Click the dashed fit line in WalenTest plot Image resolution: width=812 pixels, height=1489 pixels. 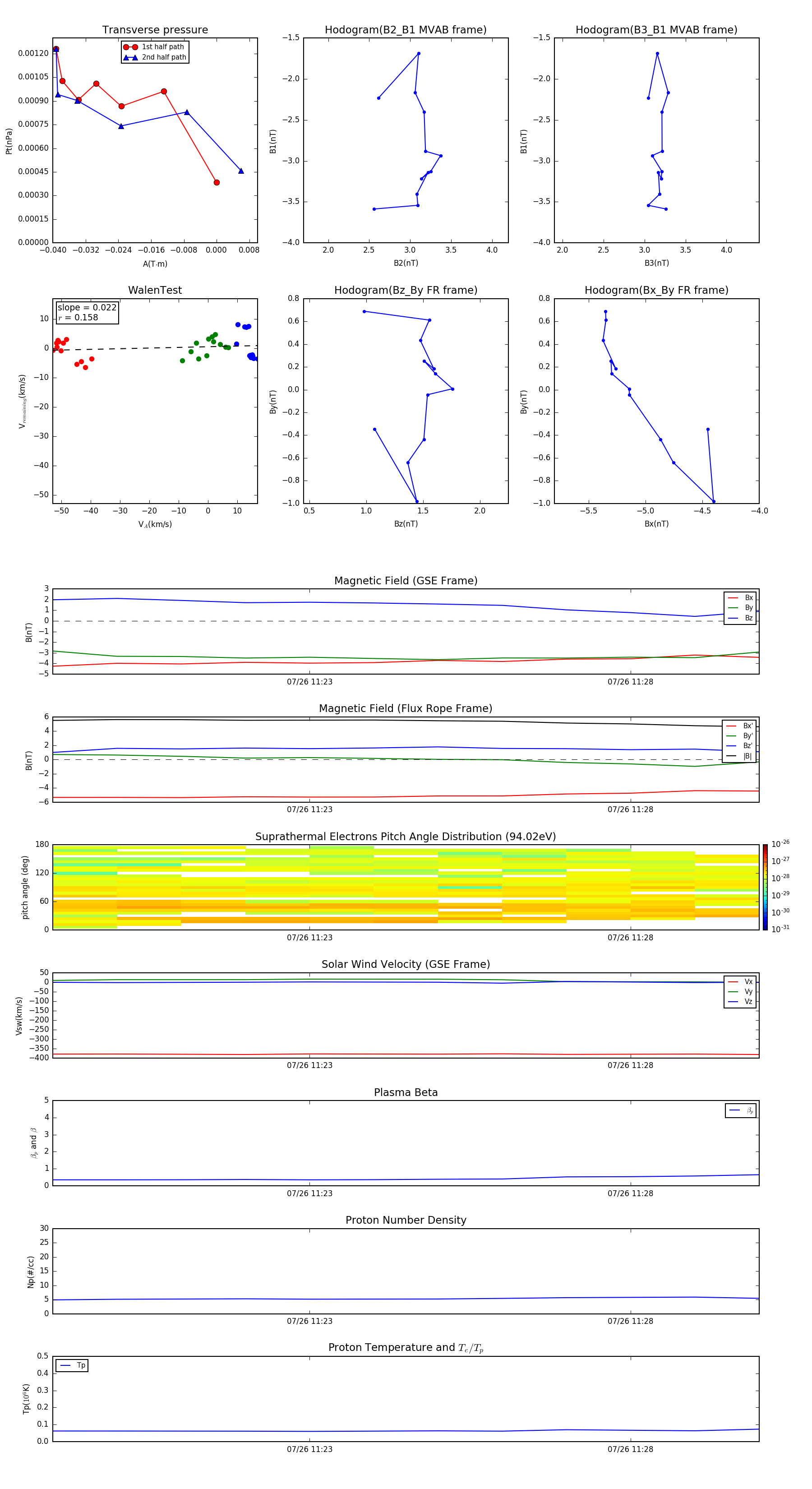[155, 348]
